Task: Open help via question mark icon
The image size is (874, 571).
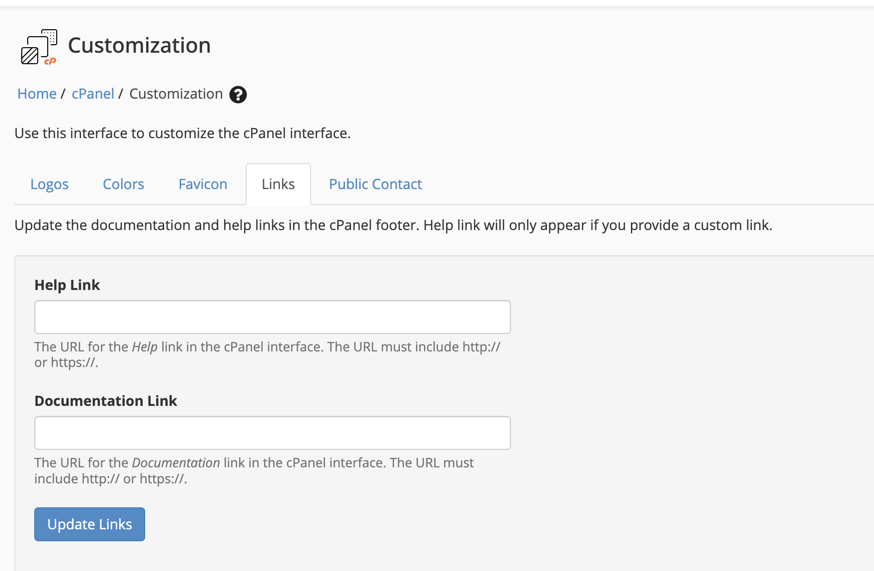Action: click(238, 95)
